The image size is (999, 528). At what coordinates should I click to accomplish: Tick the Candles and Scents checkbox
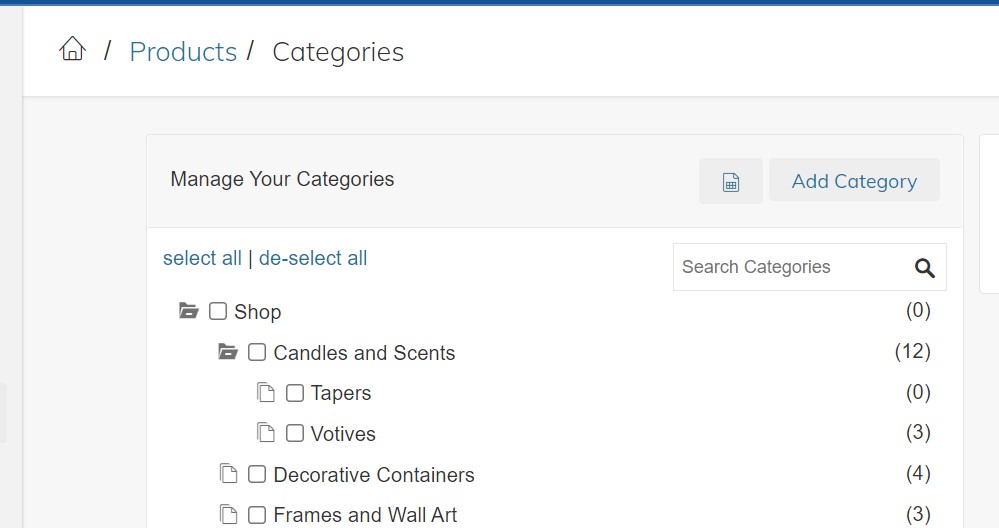tap(257, 352)
